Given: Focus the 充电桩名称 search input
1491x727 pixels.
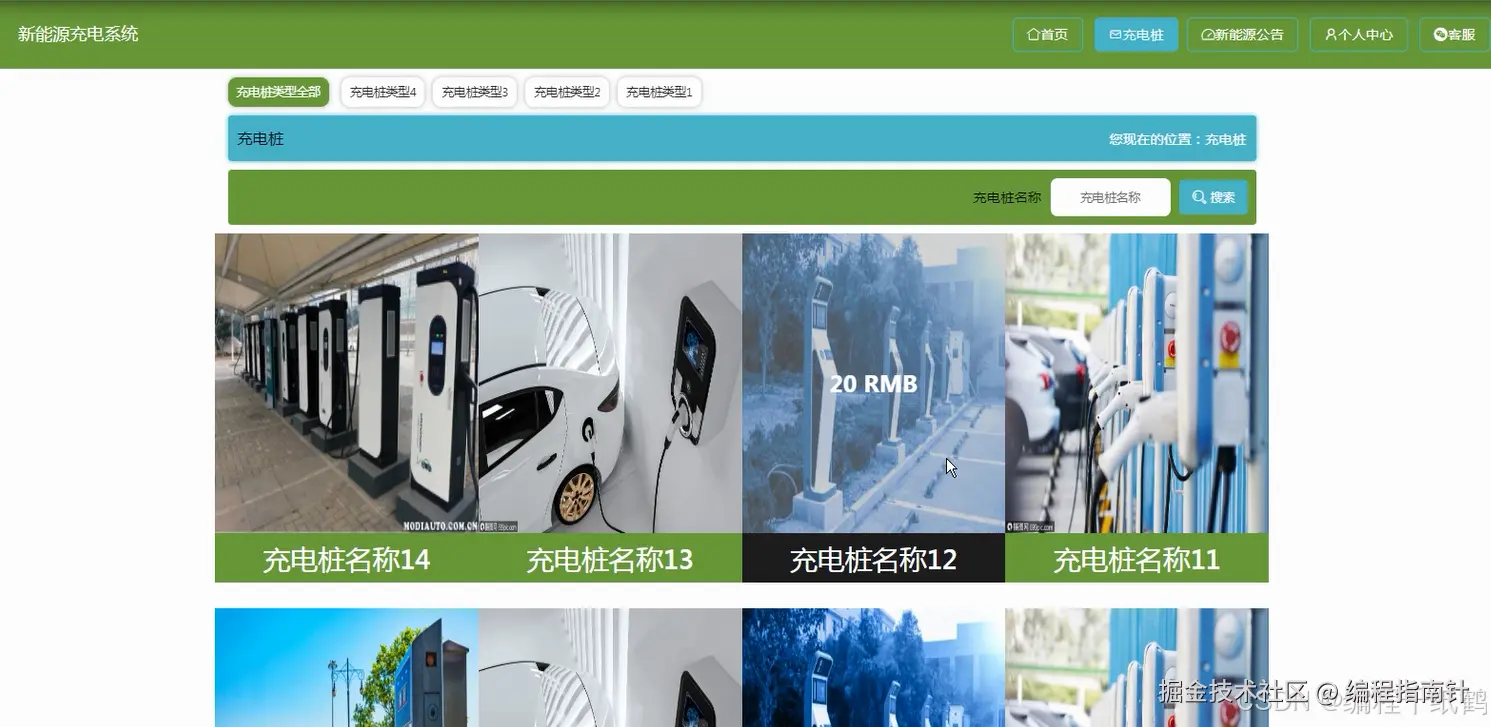Looking at the screenshot, I should [1110, 197].
